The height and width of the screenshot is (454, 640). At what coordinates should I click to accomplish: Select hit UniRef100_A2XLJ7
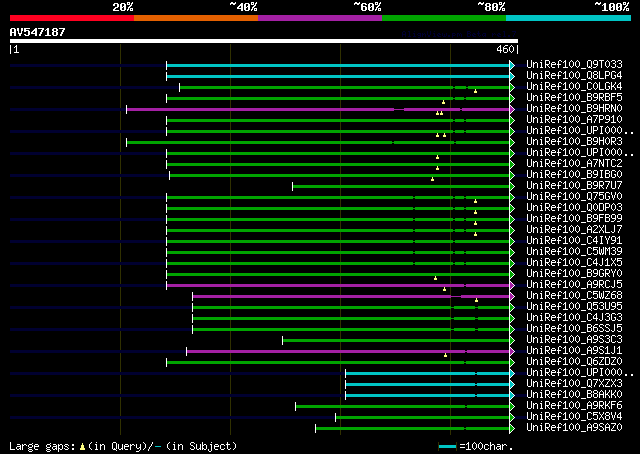[x=574, y=230]
